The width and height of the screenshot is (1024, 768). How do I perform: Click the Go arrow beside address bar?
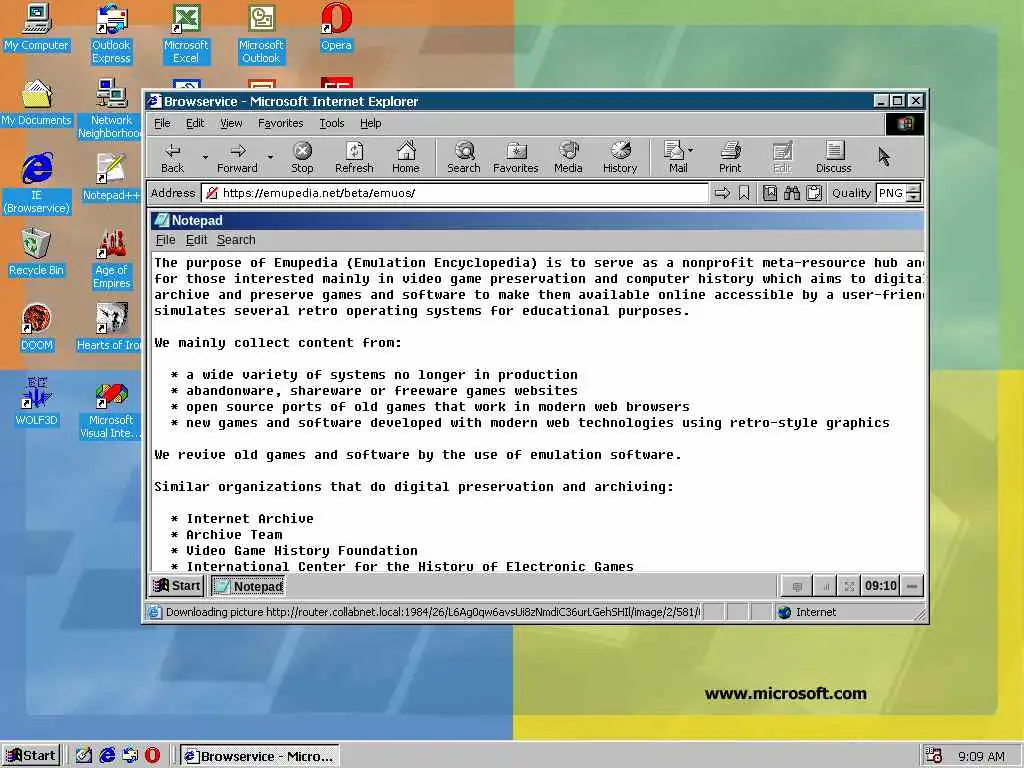click(722, 193)
